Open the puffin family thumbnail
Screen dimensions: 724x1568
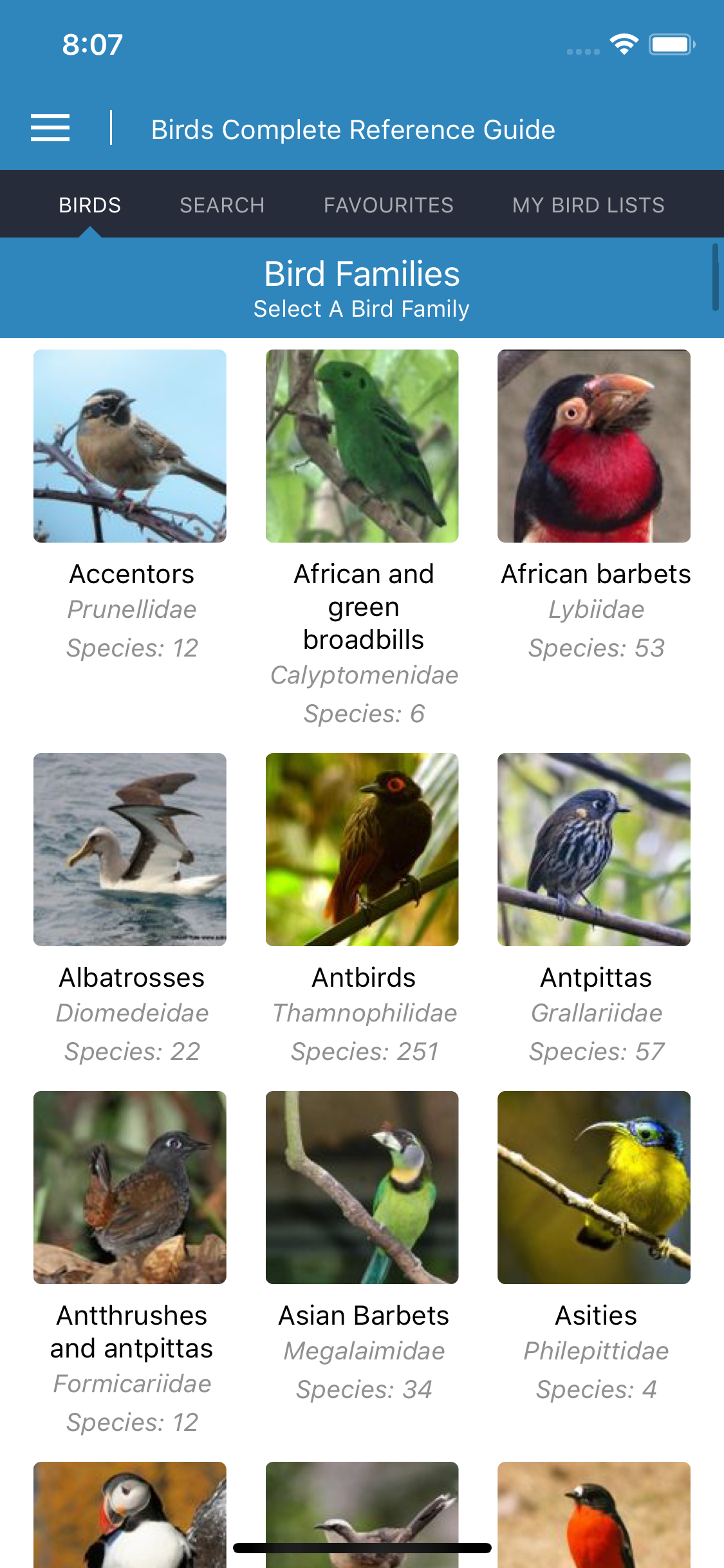coord(130,1514)
